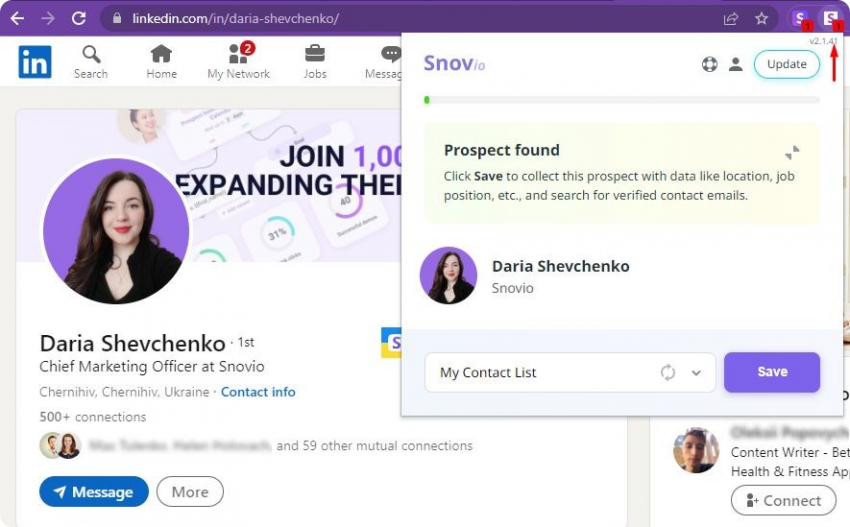Click the green progress bar in the Snovio popup
Viewport: 850px width, 527px height.
pos(622,100)
